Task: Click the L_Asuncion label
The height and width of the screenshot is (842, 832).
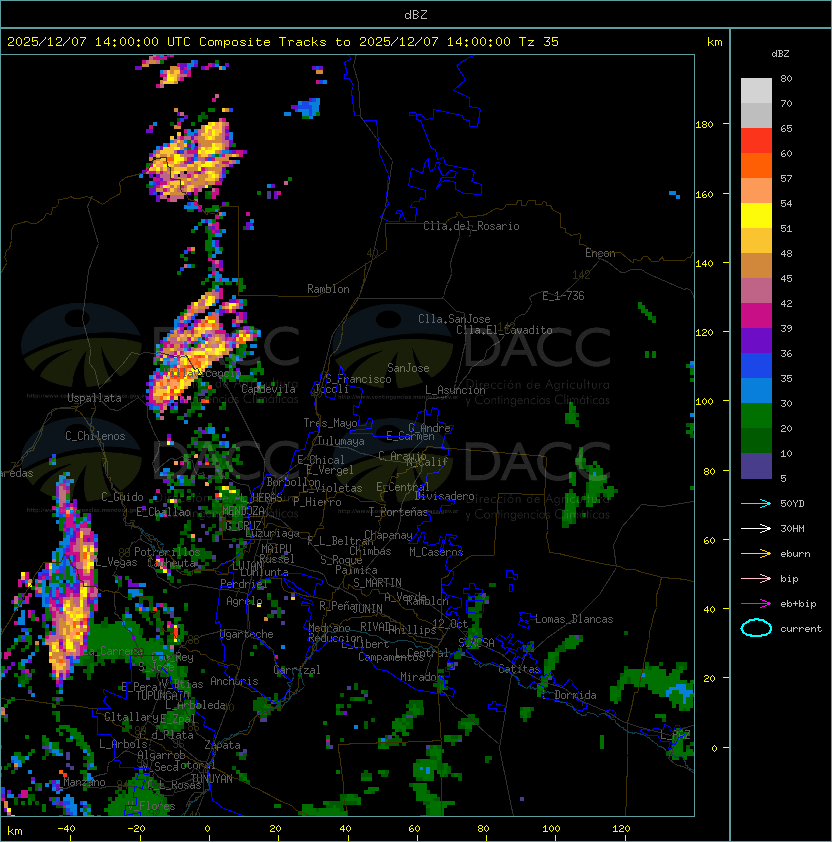Action: tap(455, 390)
